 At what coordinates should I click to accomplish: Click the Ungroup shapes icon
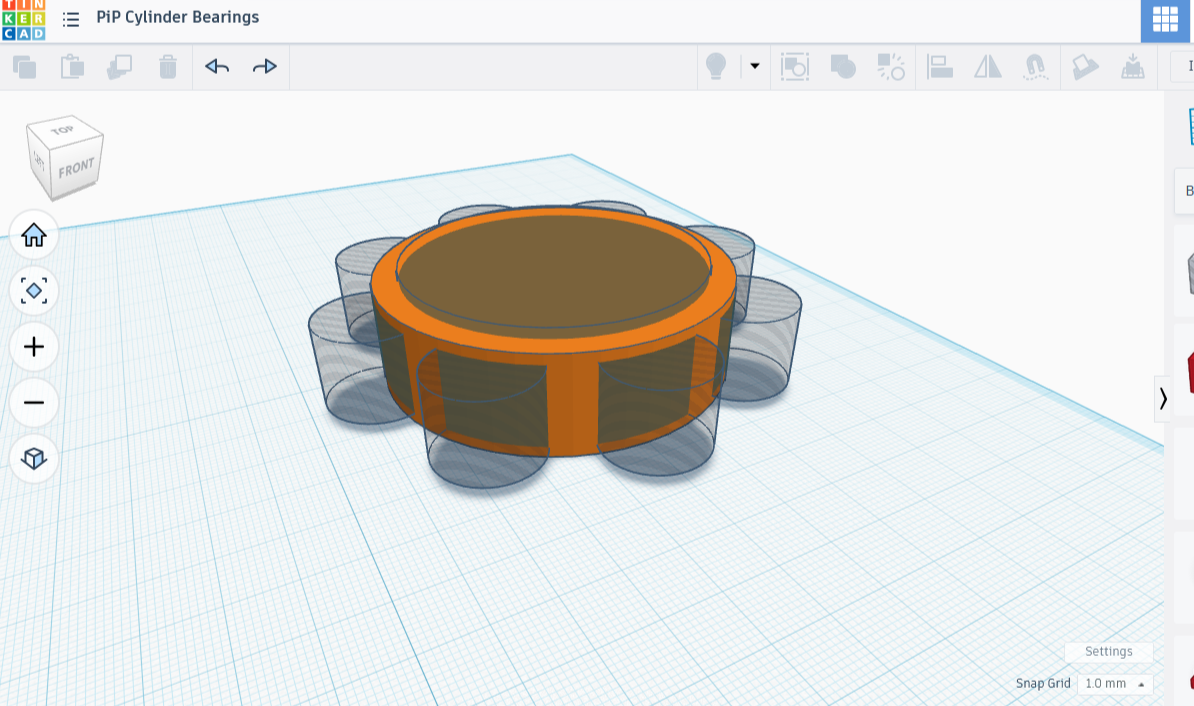(x=891, y=67)
